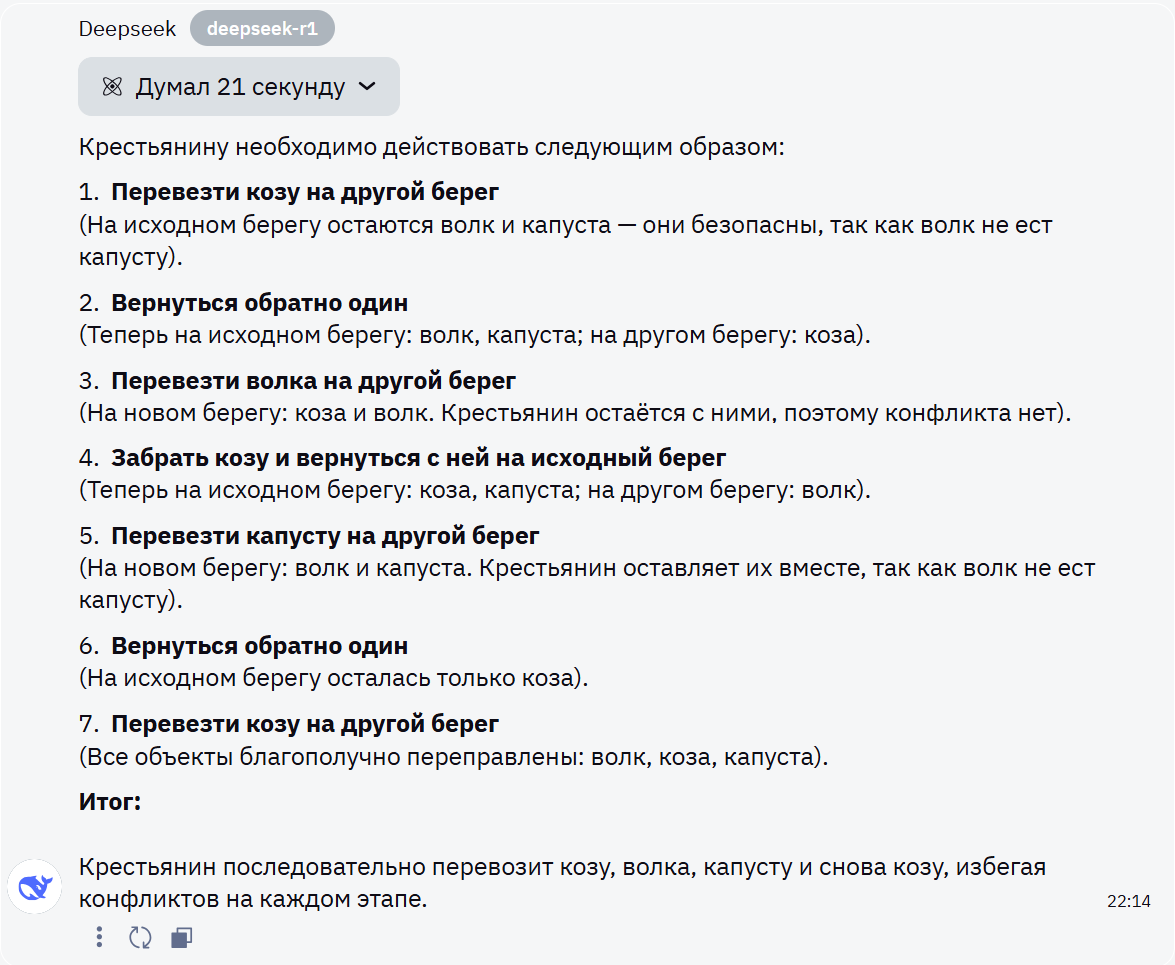1175x965 pixels.
Task: Click the DeepSeek whale avatar
Action: tap(34, 886)
